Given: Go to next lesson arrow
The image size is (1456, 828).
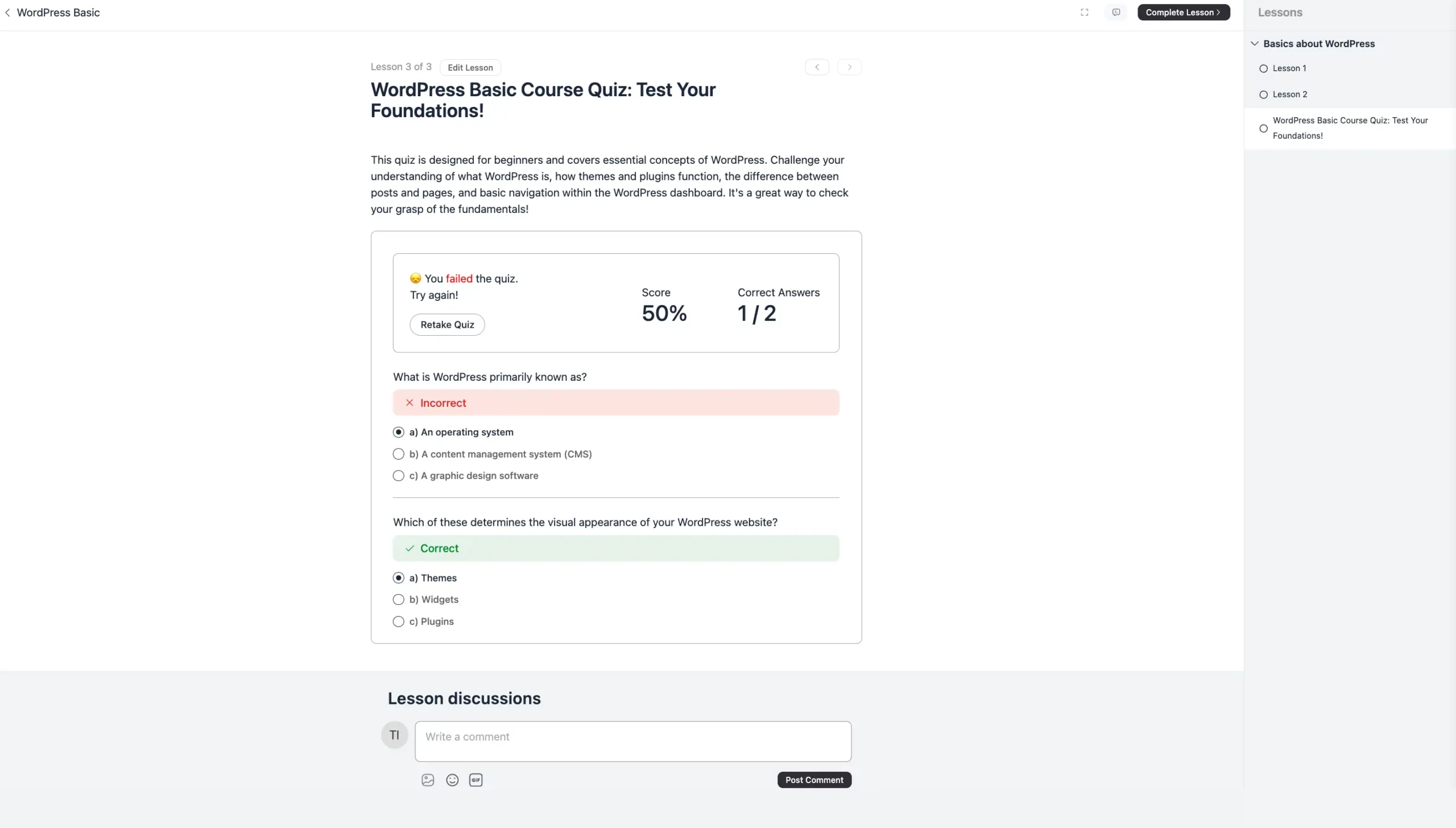Looking at the screenshot, I should (849, 67).
